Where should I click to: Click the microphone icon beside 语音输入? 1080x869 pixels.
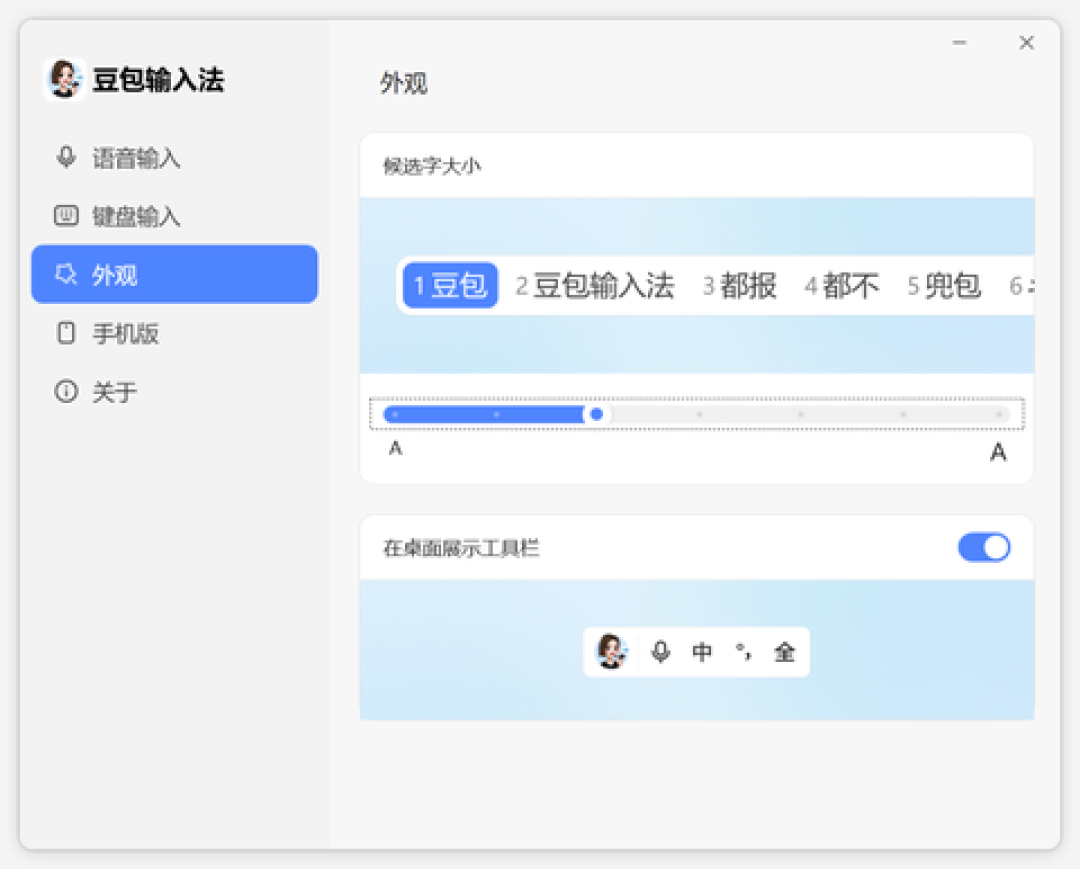click(66, 158)
